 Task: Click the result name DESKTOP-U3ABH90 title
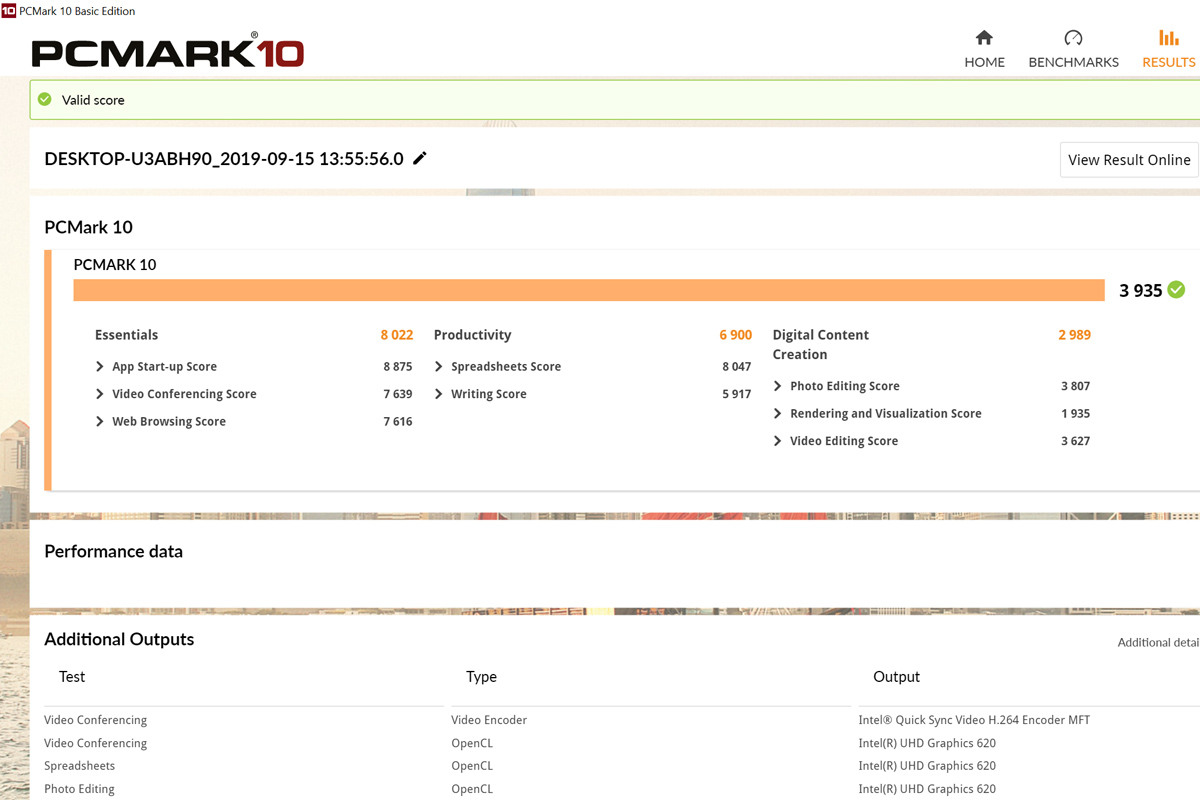tap(224, 158)
